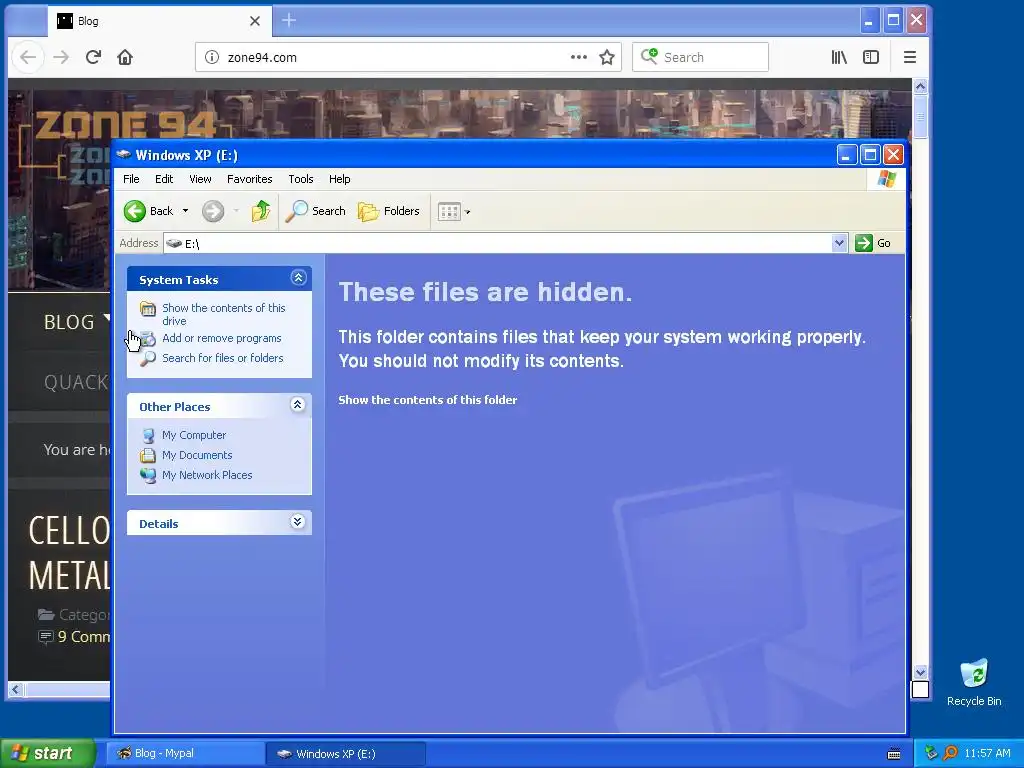Click the Go button beside address

873,243
